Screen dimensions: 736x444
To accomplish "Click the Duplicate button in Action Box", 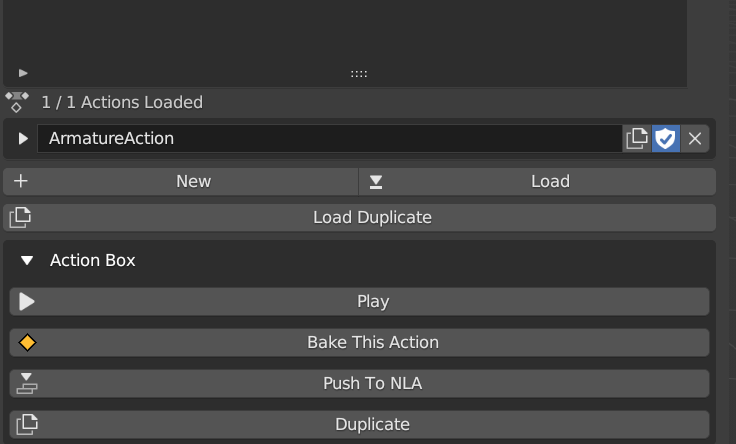I will pos(372,424).
